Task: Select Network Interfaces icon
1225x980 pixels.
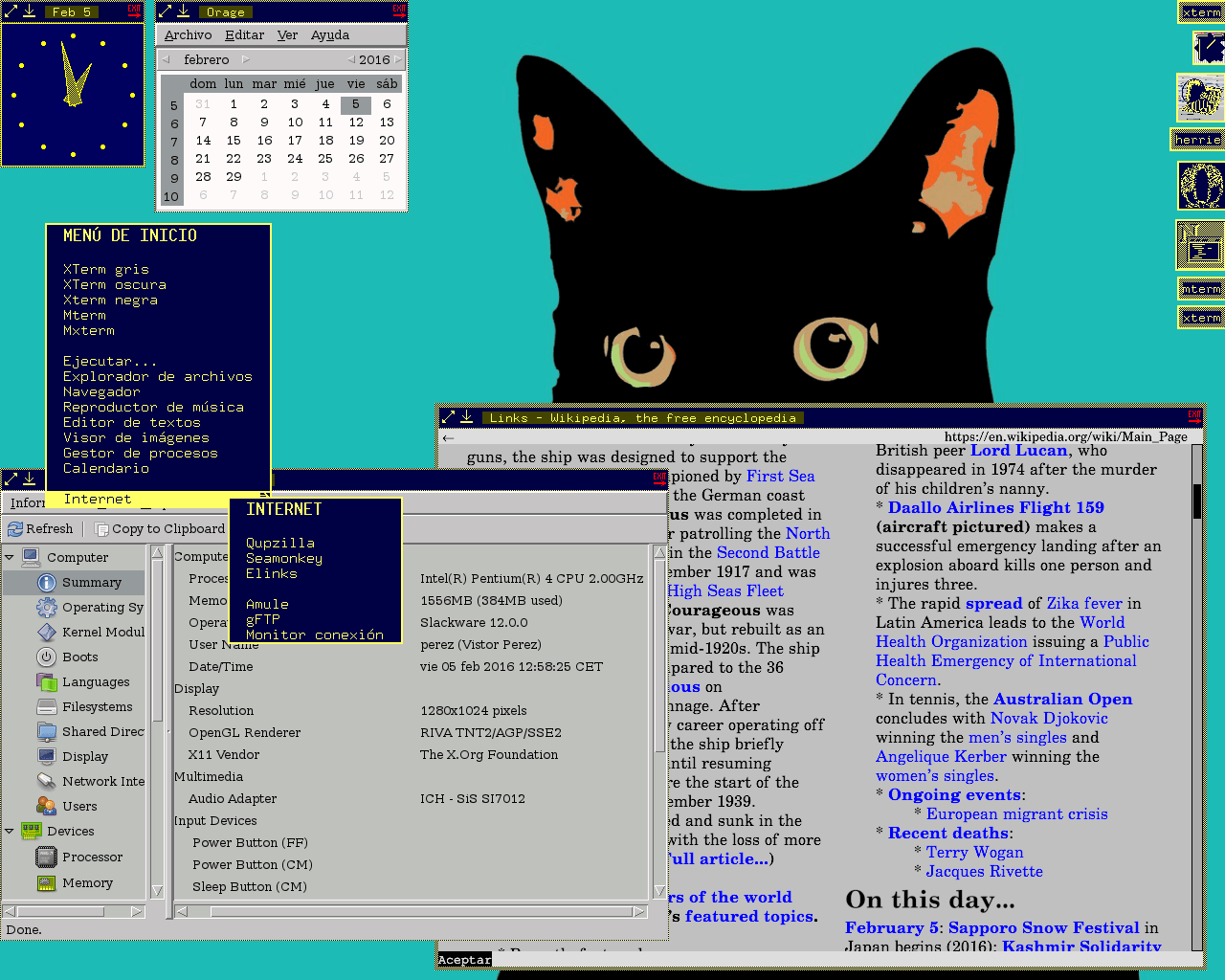Action: click(47, 781)
